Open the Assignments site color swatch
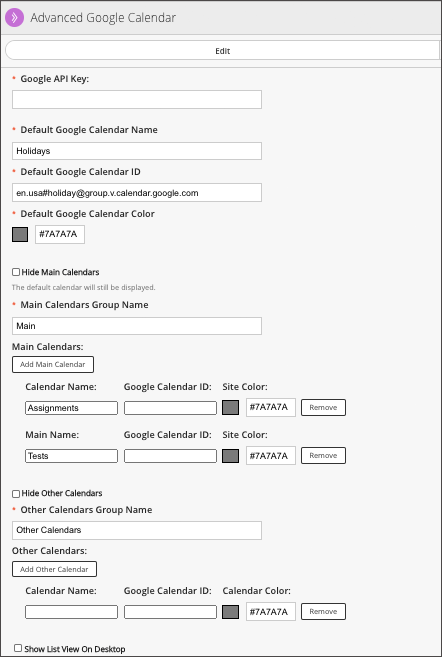 point(230,408)
